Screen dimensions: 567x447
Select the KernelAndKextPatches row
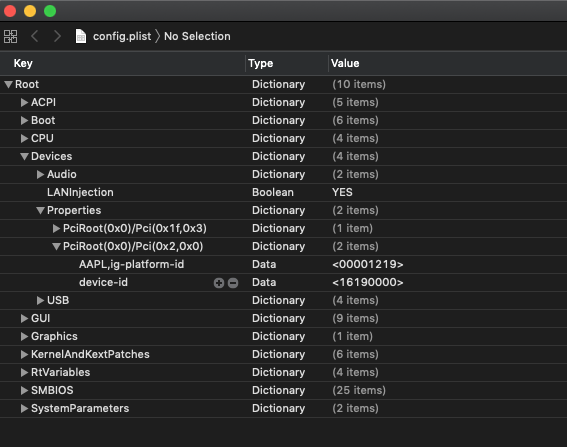tap(284, 354)
